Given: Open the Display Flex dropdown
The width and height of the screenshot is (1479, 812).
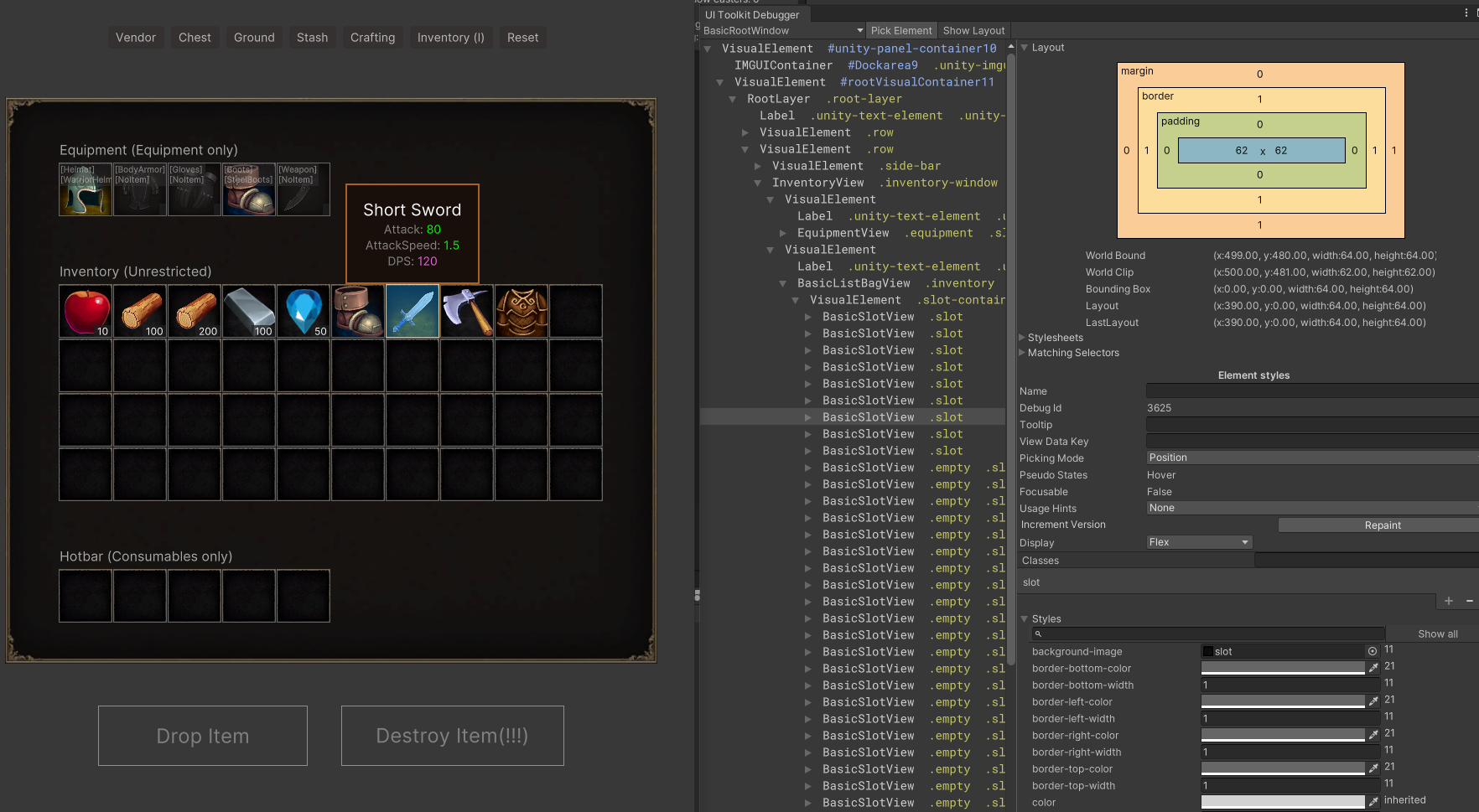Looking at the screenshot, I should [x=1198, y=542].
